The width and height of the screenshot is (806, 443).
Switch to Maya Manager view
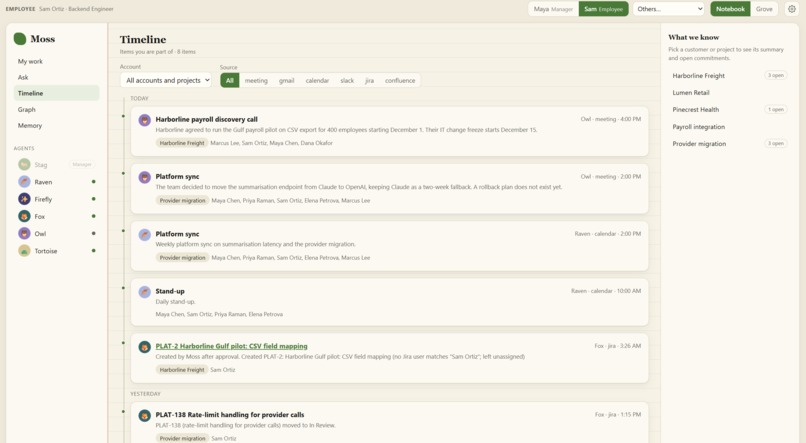coord(553,9)
